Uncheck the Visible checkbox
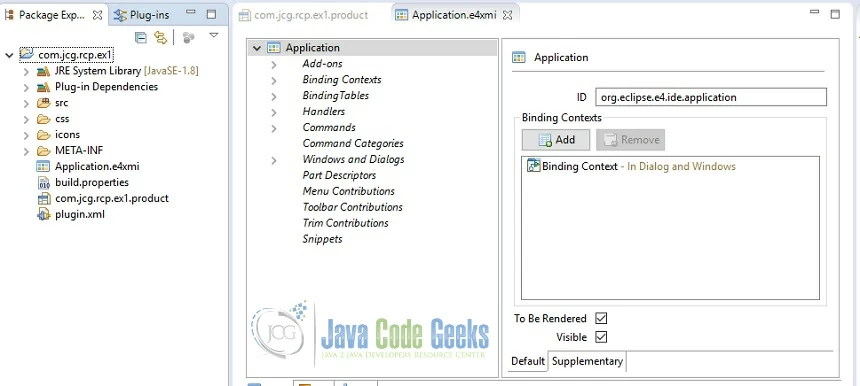 tap(601, 337)
